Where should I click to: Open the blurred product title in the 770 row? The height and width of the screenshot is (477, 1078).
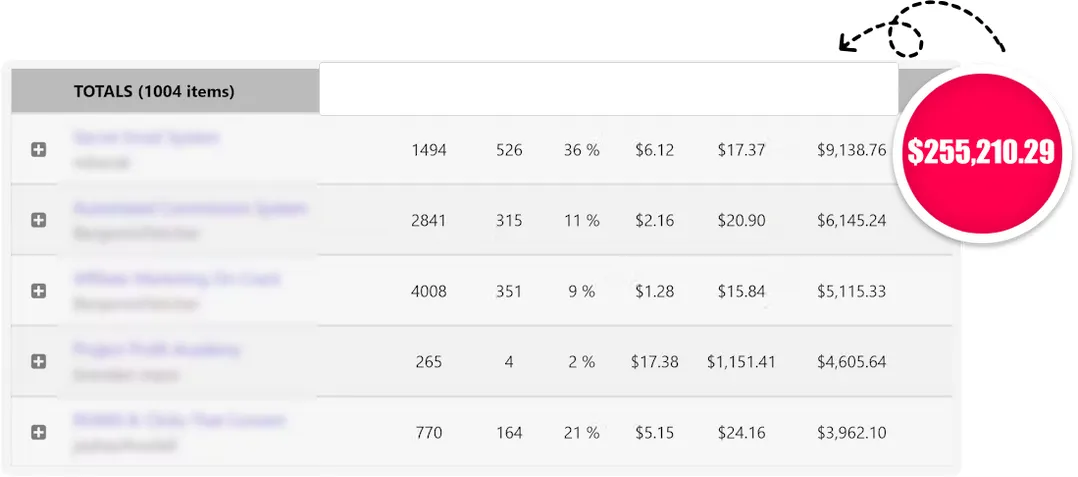pyautogui.click(x=179, y=421)
